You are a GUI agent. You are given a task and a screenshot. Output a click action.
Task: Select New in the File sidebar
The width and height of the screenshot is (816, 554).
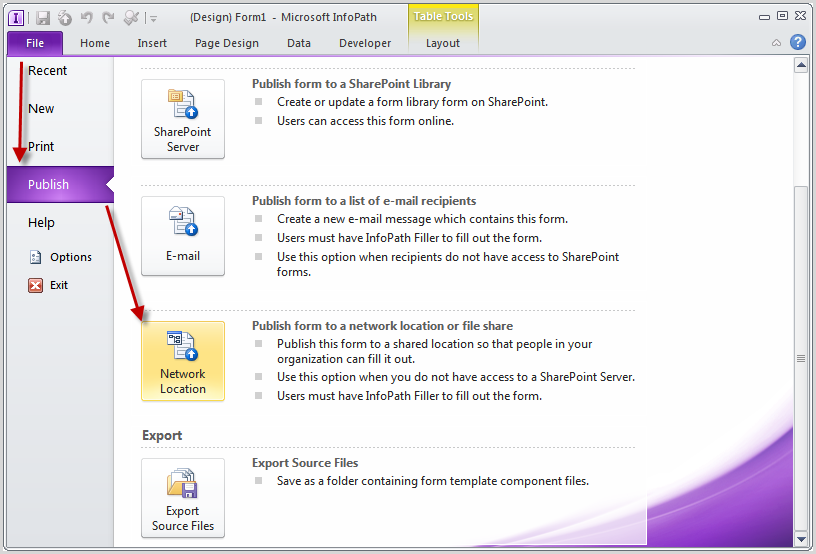point(41,109)
